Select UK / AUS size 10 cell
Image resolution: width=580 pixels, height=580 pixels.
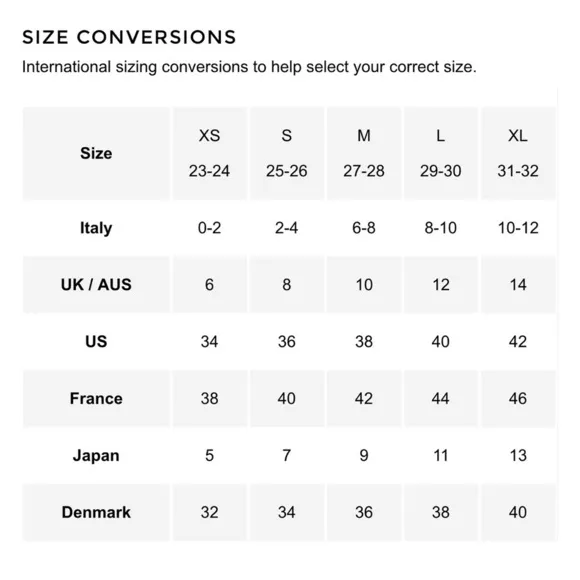(x=364, y=284)
